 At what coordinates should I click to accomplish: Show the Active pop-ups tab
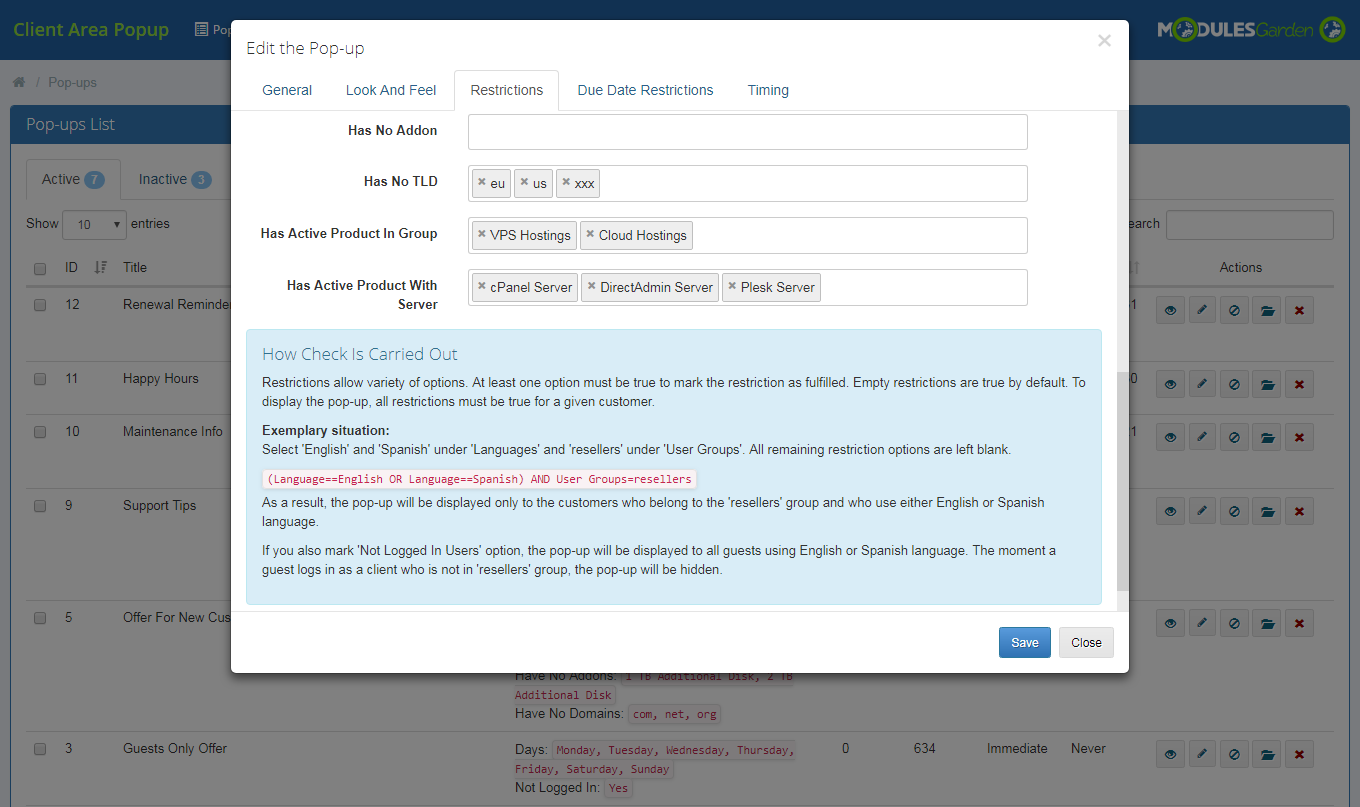pos(73,179)
